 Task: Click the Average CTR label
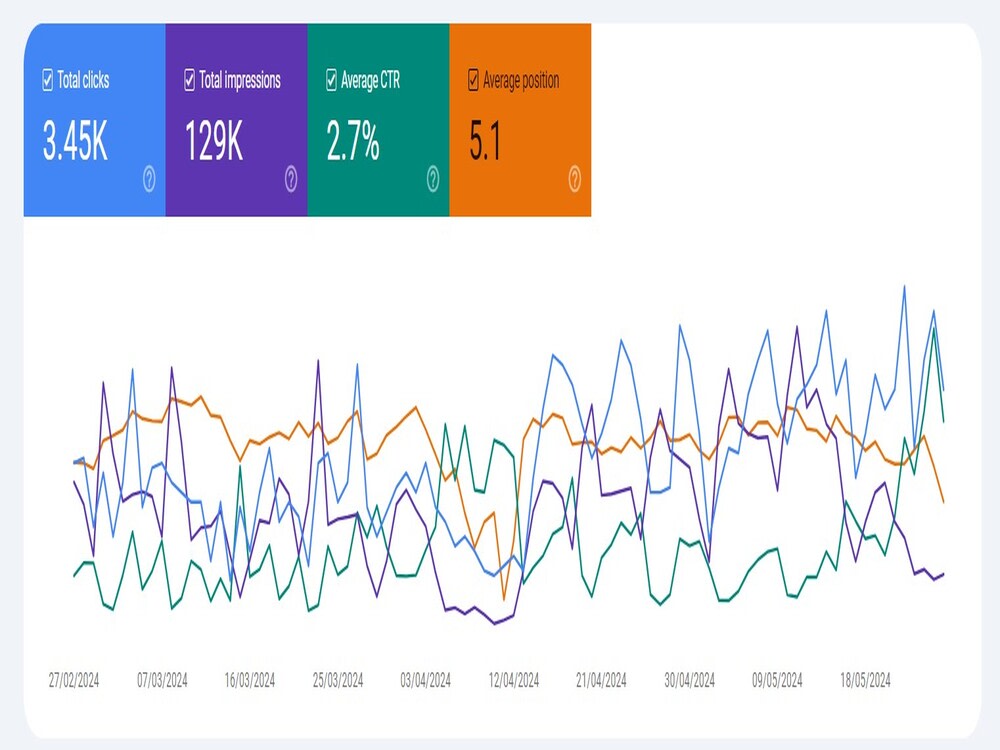point(371,80)
